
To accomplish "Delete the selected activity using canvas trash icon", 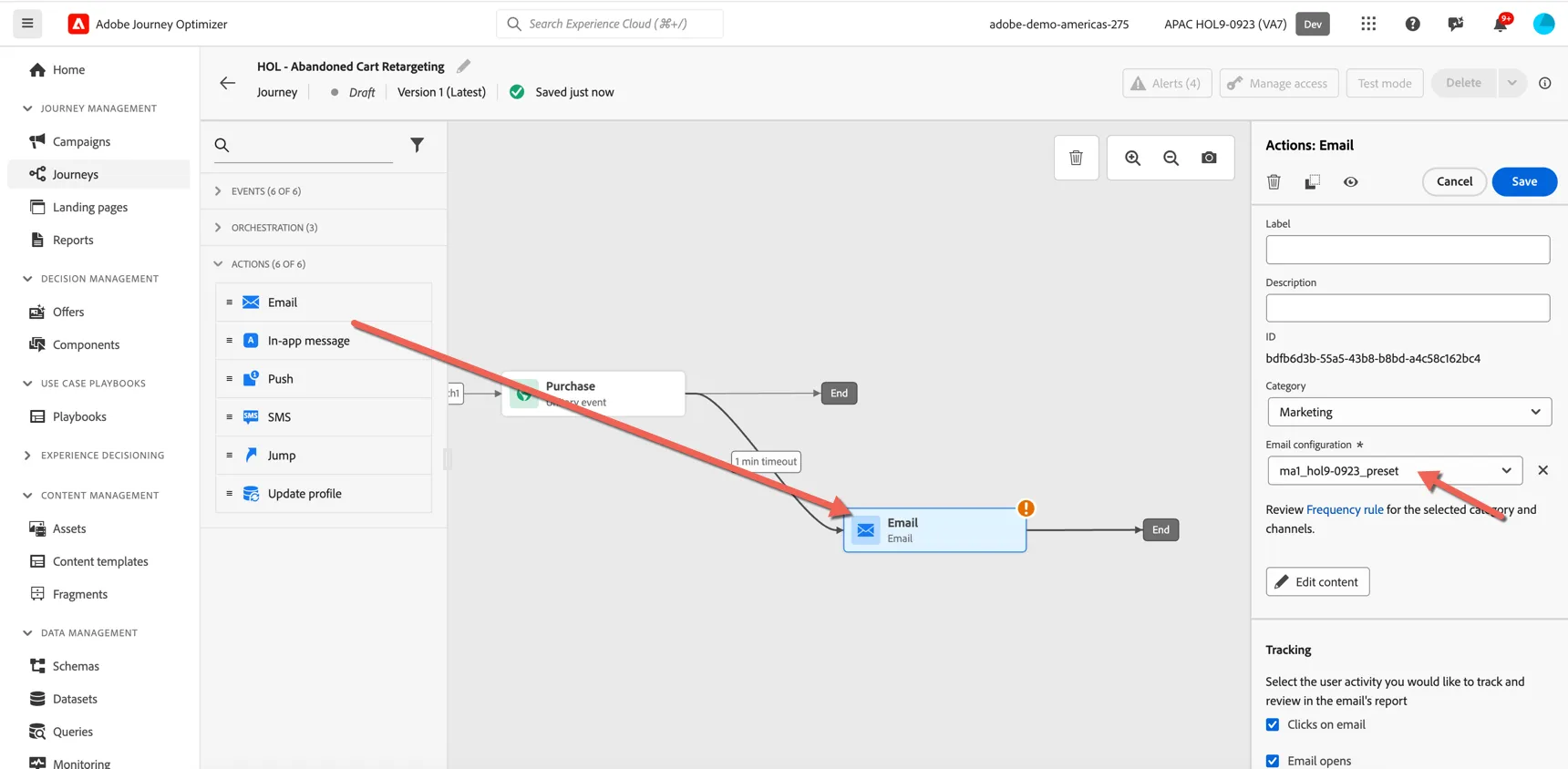I will tap(1076, 158).
